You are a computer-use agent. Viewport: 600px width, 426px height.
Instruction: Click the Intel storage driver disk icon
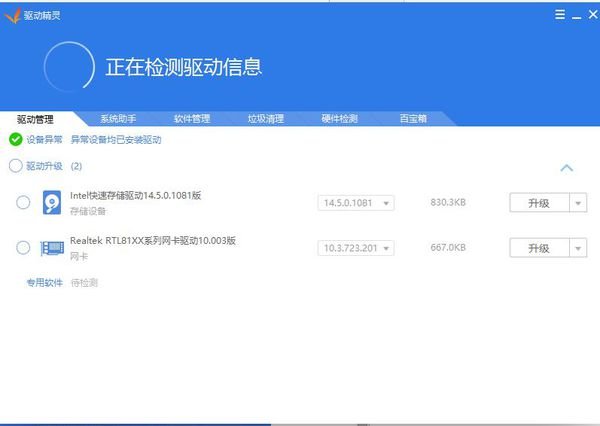[52, 202]
